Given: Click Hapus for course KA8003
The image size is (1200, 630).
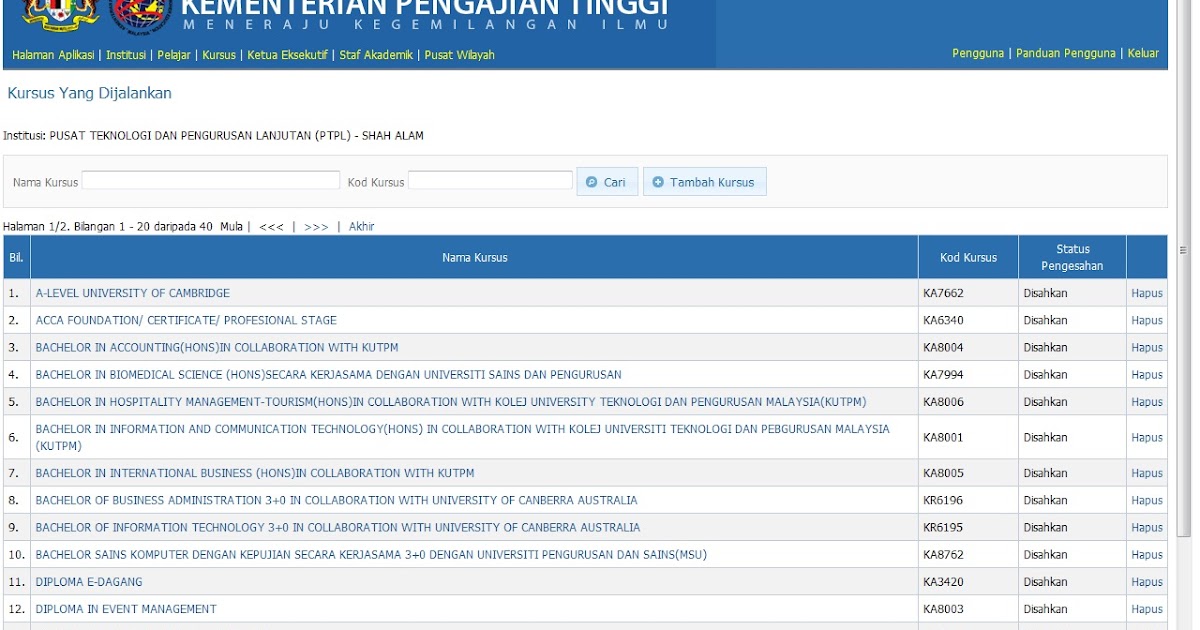Looking at the screenshot, I should click(1147, 609).
